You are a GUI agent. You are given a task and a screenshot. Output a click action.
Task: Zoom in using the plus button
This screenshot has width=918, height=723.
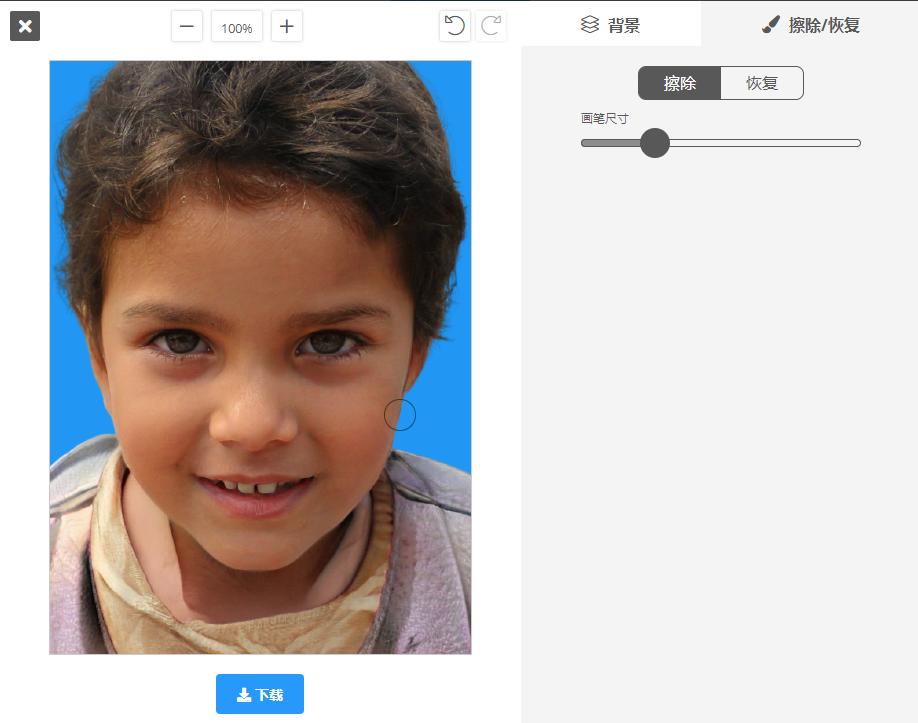(x=287, y=26)
